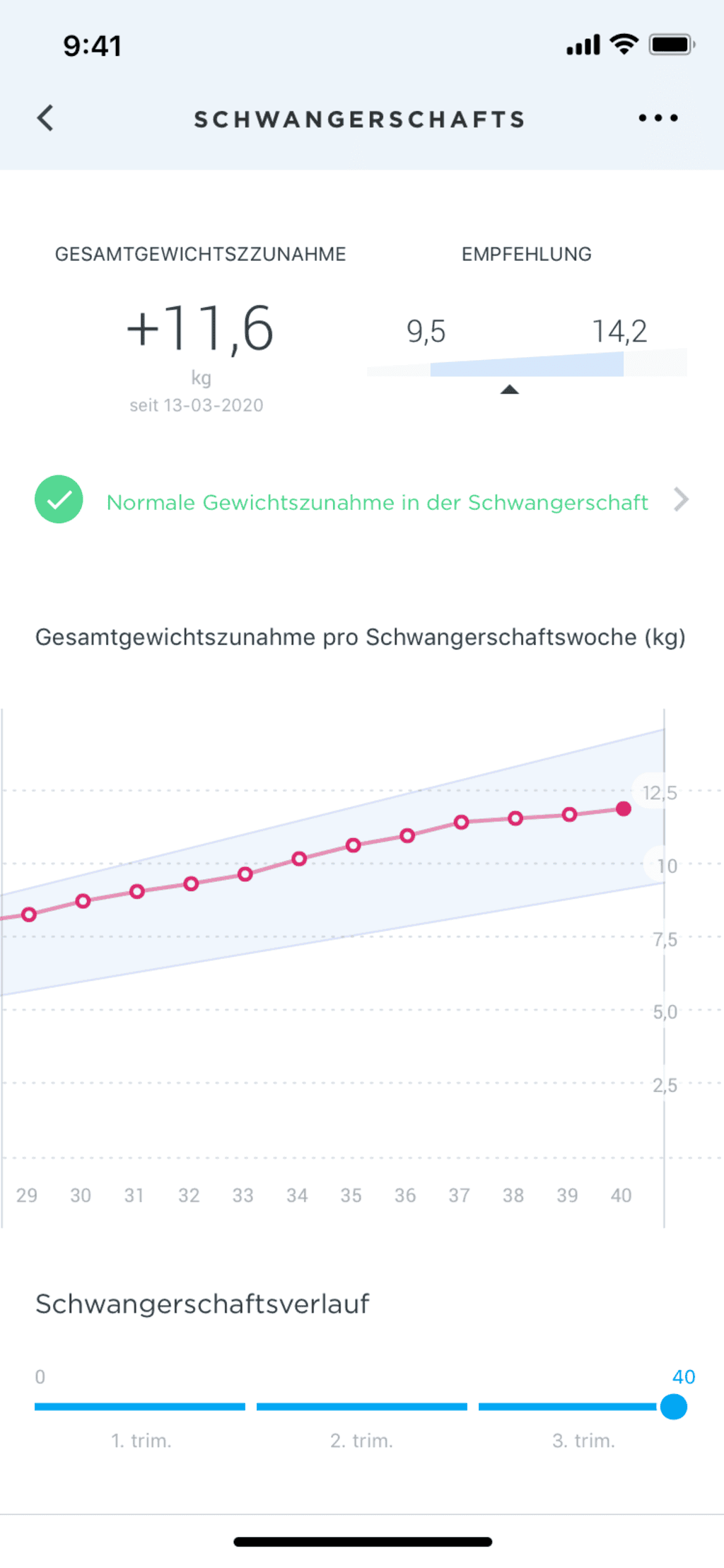
Task: Tap the blue week 40 slider handle
Action: 674,1407
